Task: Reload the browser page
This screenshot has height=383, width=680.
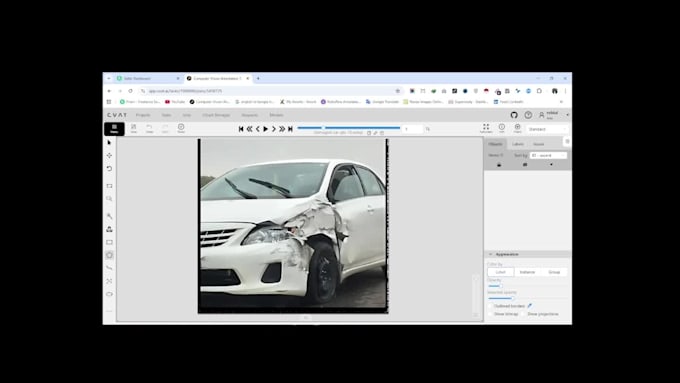Action: tap(131, 91)
